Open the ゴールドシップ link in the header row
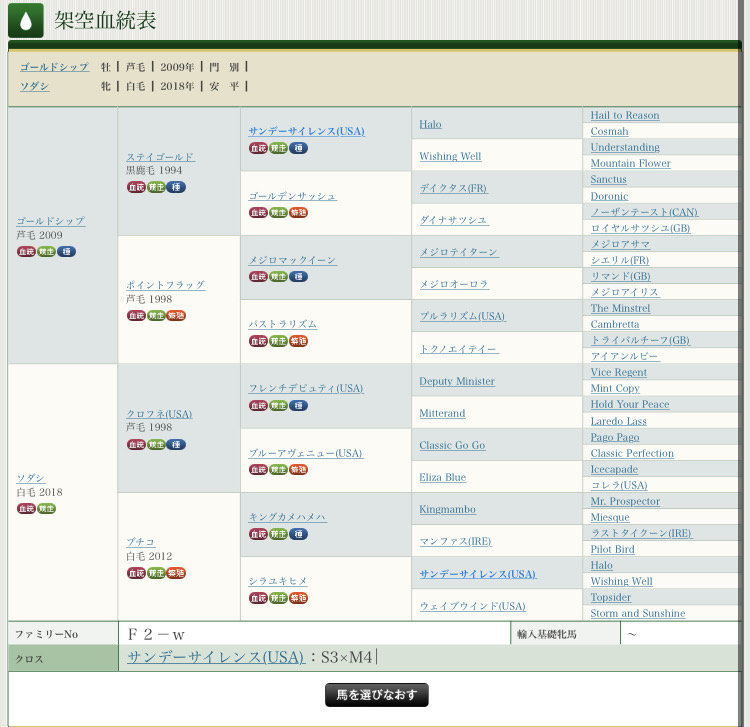750x727 pixels. [x=54, y=66]
